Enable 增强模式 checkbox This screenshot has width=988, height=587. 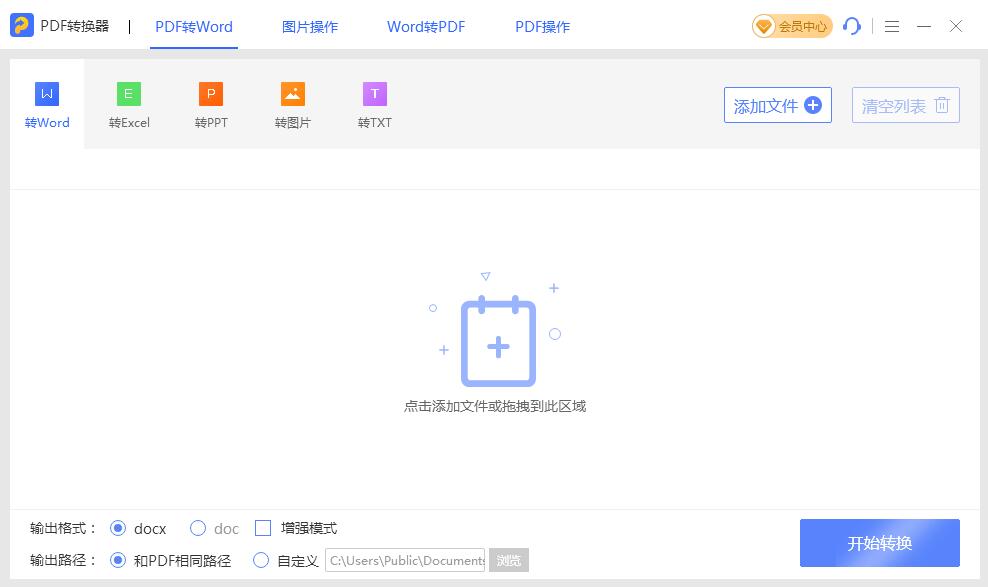coord(264,528)
